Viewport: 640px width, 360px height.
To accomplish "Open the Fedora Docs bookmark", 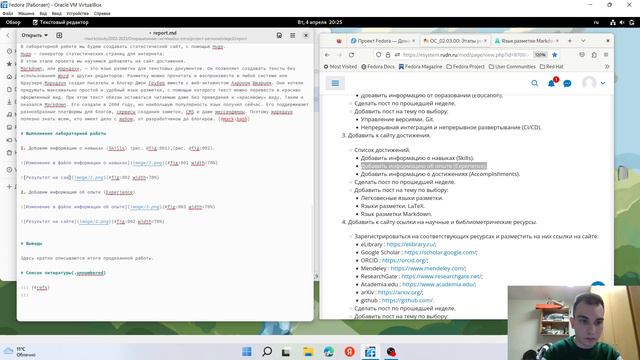I will [378, 67].
